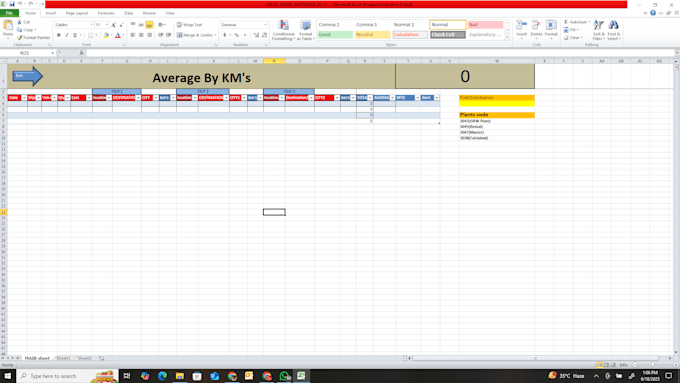Open Find & Select binoculars
680x383 pixels.
click(614, 29)
